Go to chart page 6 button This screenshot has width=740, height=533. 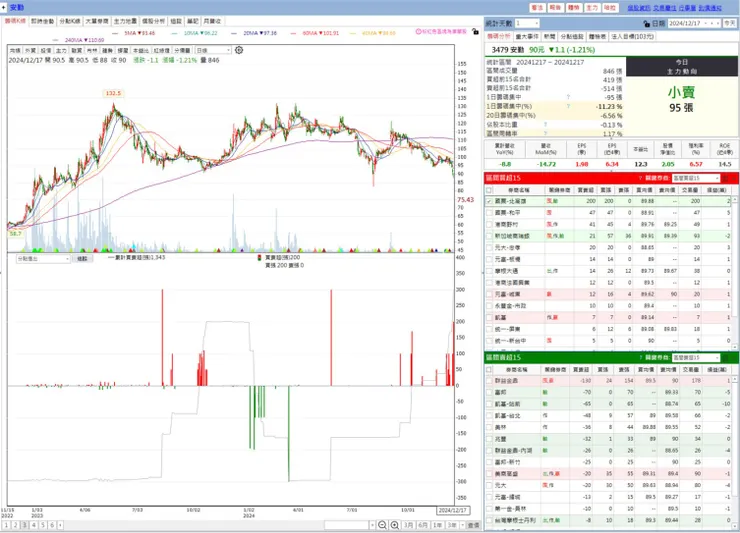point(52,525)
